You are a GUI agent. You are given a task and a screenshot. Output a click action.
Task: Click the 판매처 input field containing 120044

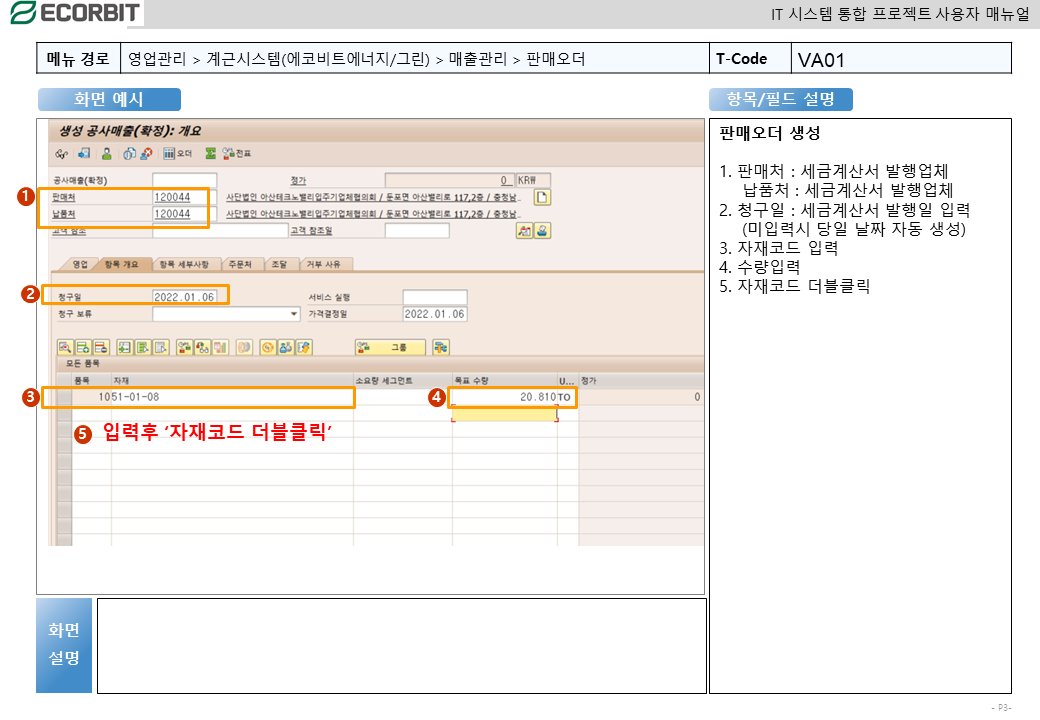coord(184,198)
